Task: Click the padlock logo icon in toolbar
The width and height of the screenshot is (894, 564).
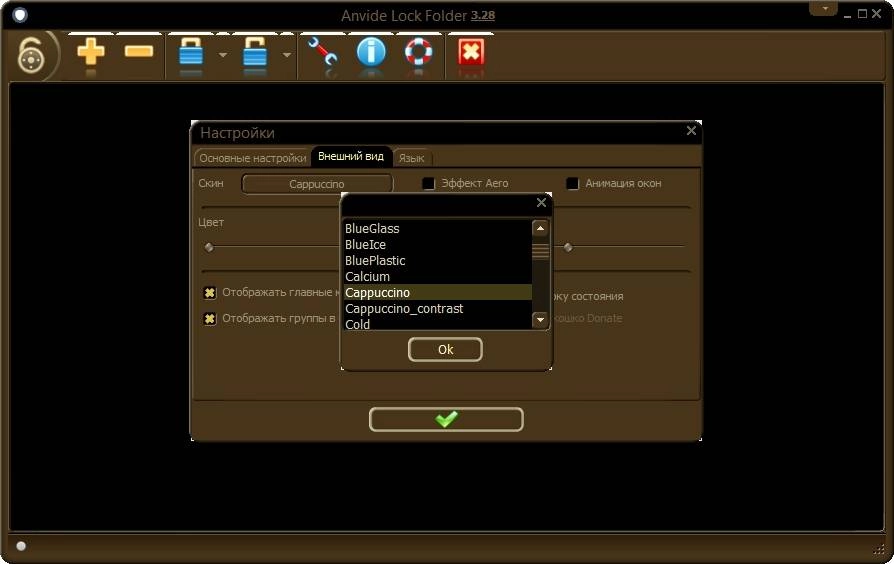Action: [x=31, y=55]
